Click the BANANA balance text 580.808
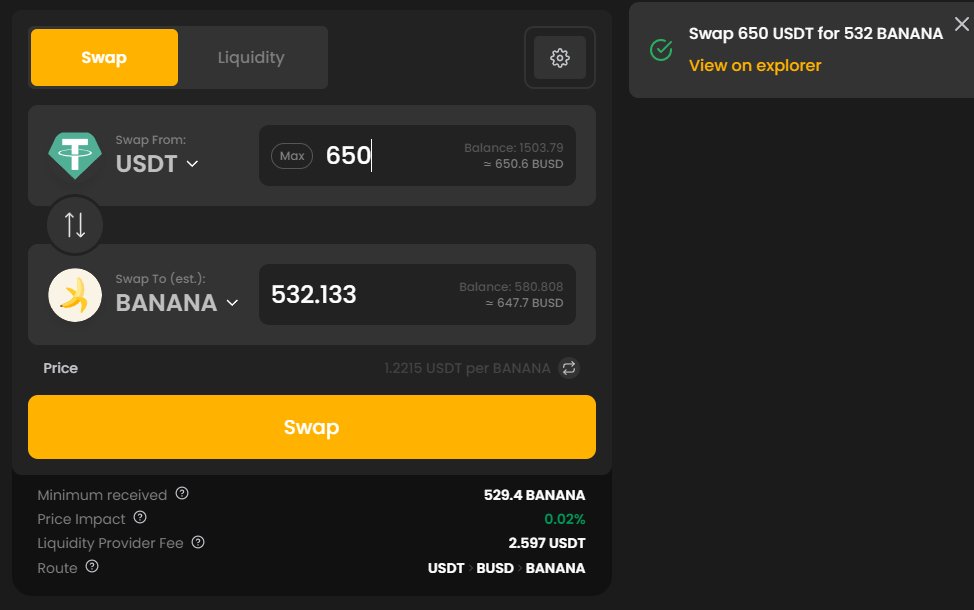This screenshot has height=610, width=974. (511, 287)
